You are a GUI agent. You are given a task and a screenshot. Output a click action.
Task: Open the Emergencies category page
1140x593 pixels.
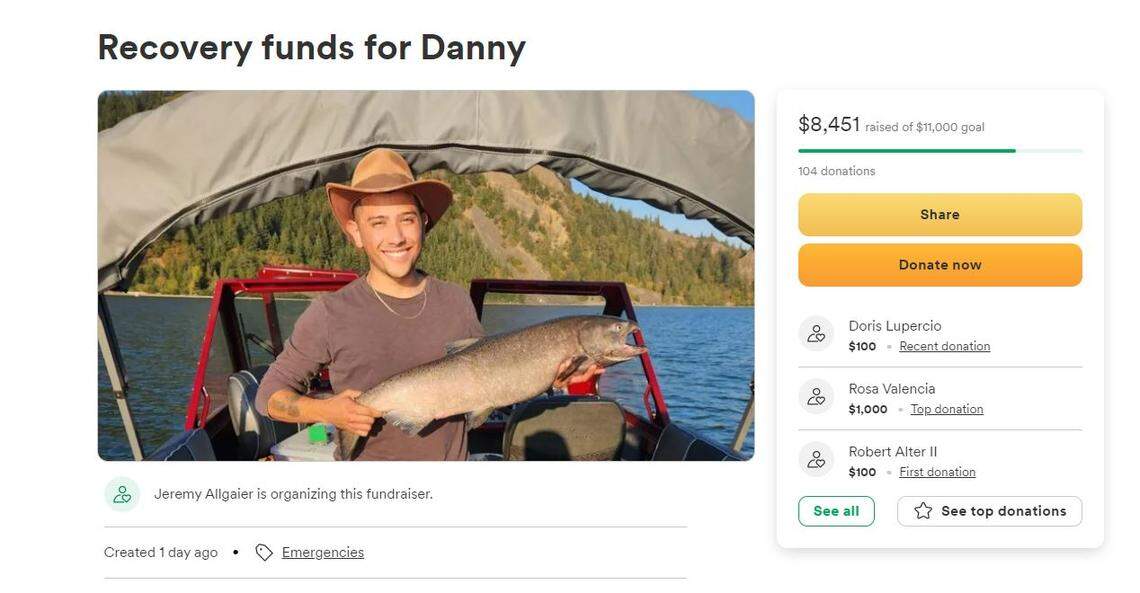(322, 551)
